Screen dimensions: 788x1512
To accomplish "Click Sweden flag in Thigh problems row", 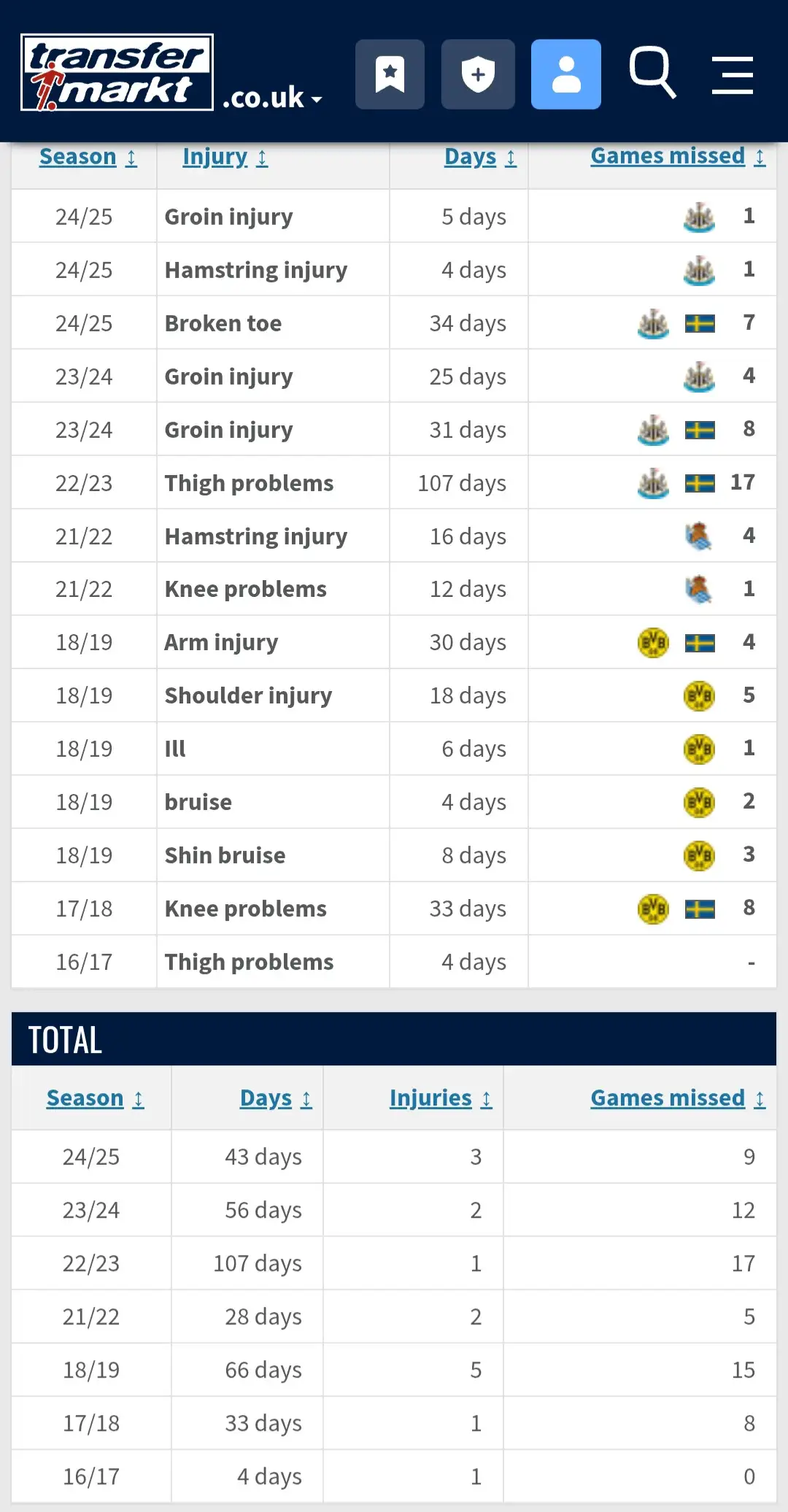I will (x=700, y=483).
